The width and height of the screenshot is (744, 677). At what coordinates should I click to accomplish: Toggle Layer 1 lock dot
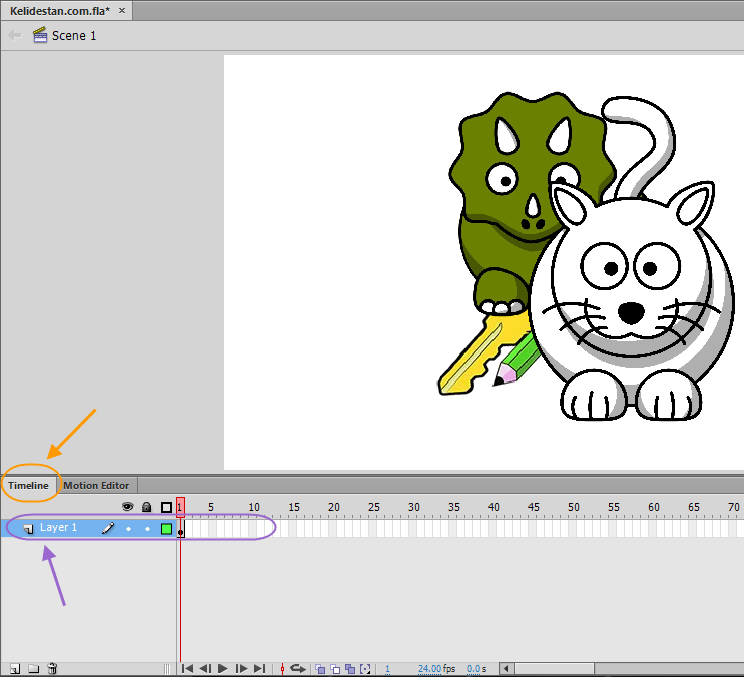[148, 529]
